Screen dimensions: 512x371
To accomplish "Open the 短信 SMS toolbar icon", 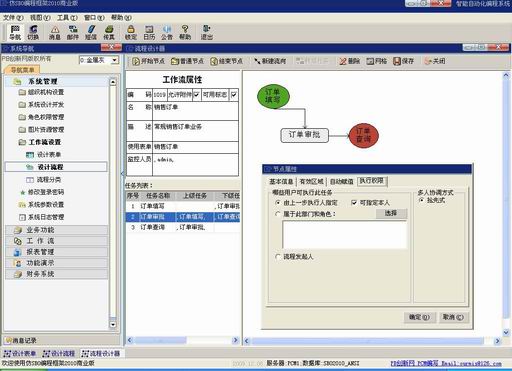I will [x=91, y=32].
